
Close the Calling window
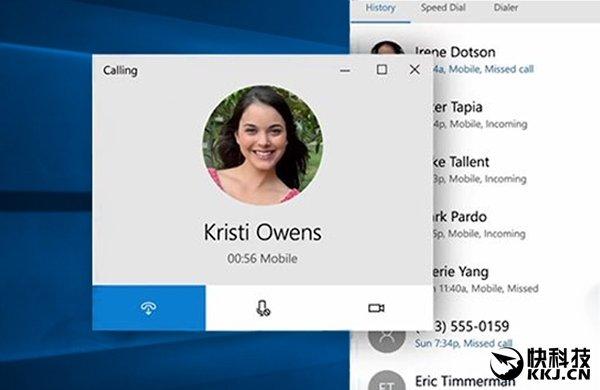point(414,70)
